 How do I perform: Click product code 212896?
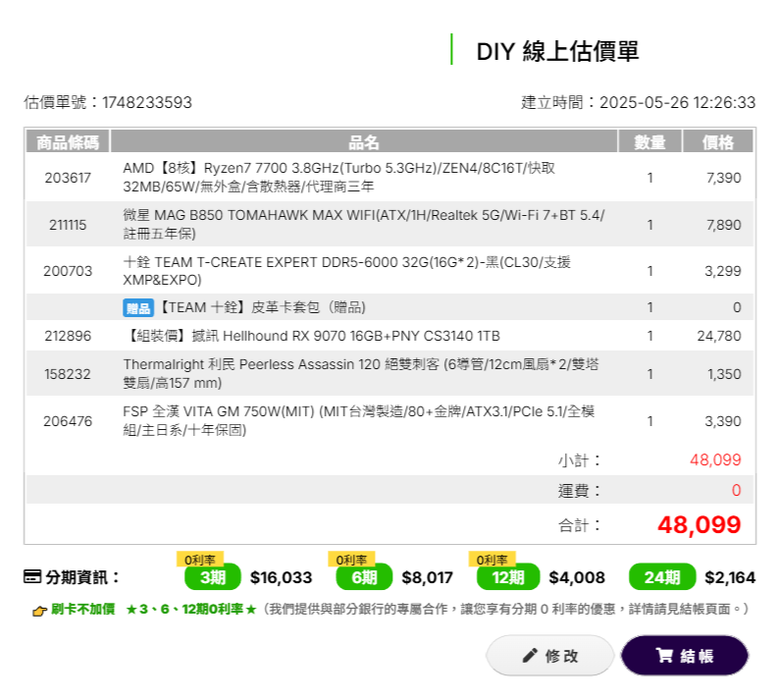[x=68, y=336]
